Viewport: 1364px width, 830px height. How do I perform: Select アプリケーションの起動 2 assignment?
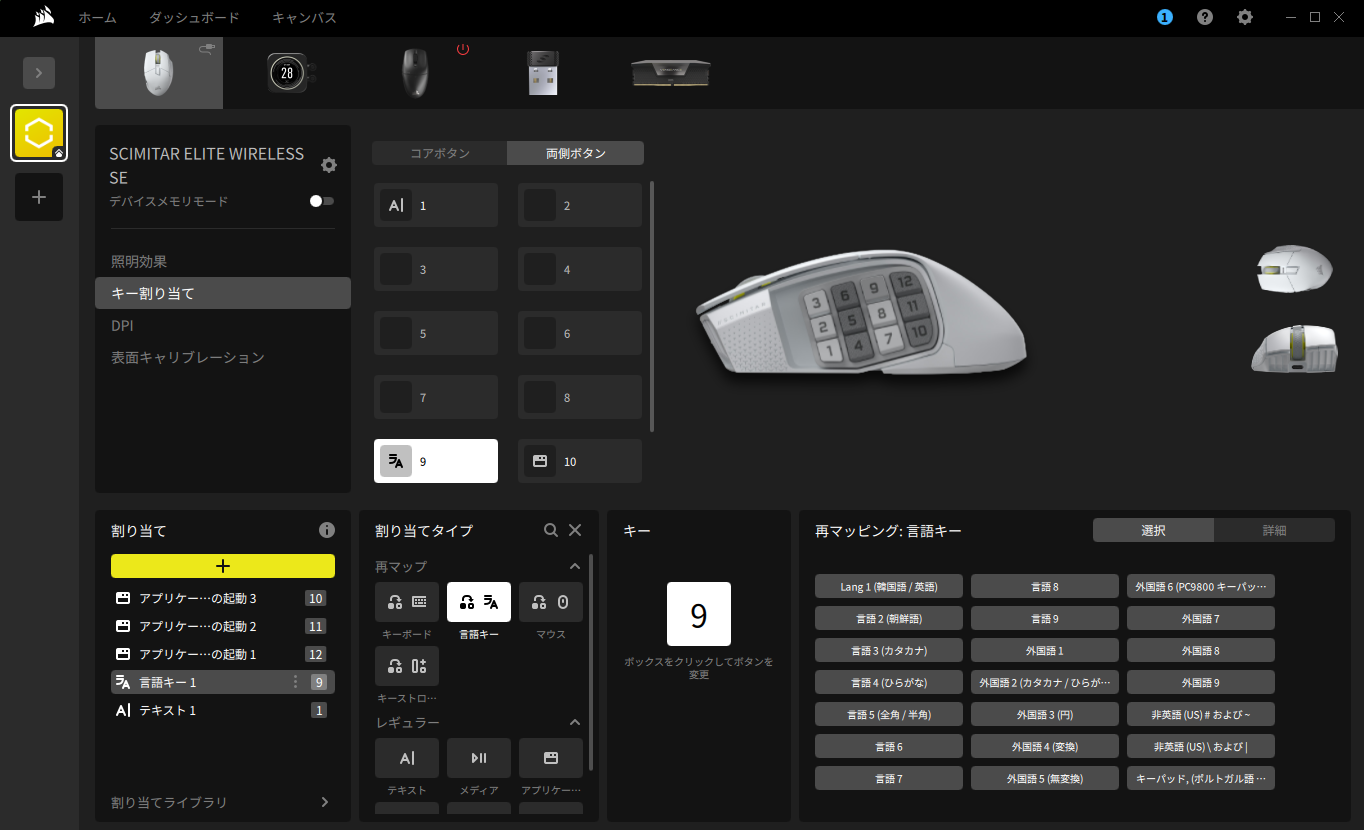click(x=223, y=626)
